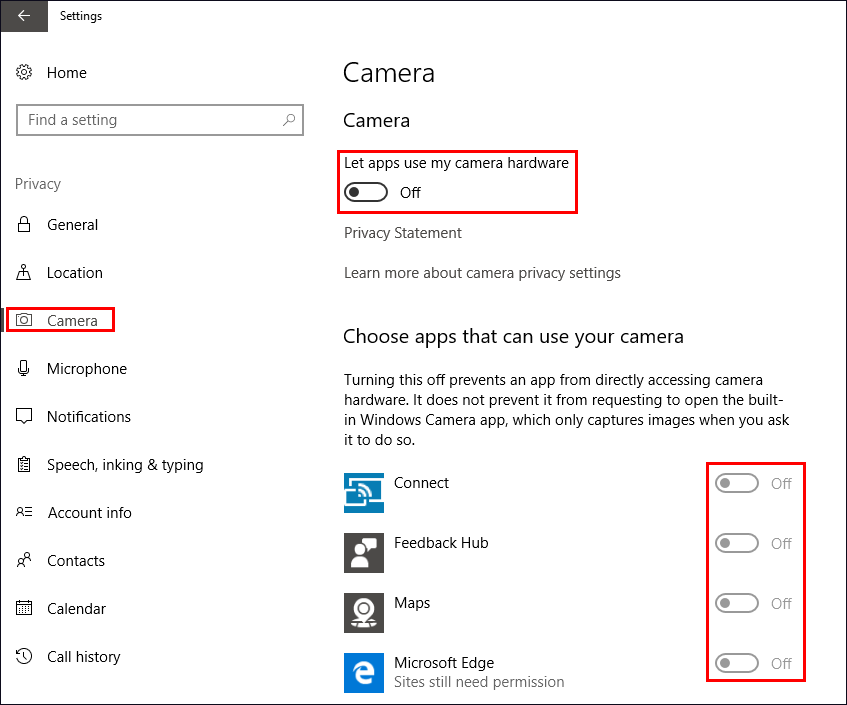Click the Location pin icon
847x705 pixels.
coord(24,272)
